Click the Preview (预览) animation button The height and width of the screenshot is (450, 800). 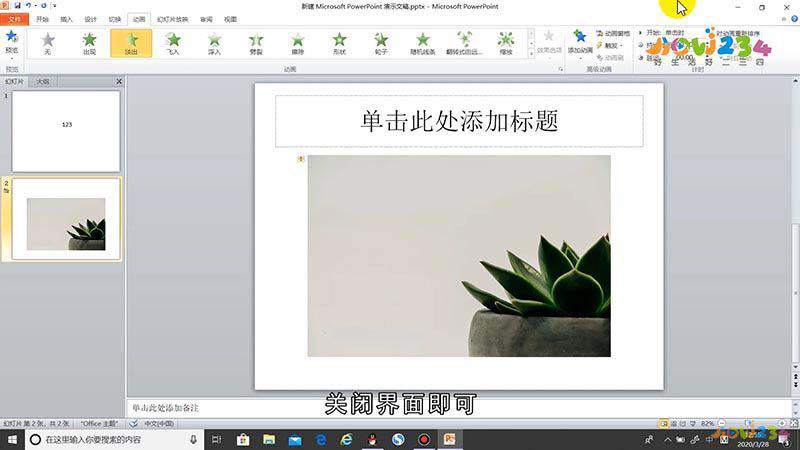[11, 42]
